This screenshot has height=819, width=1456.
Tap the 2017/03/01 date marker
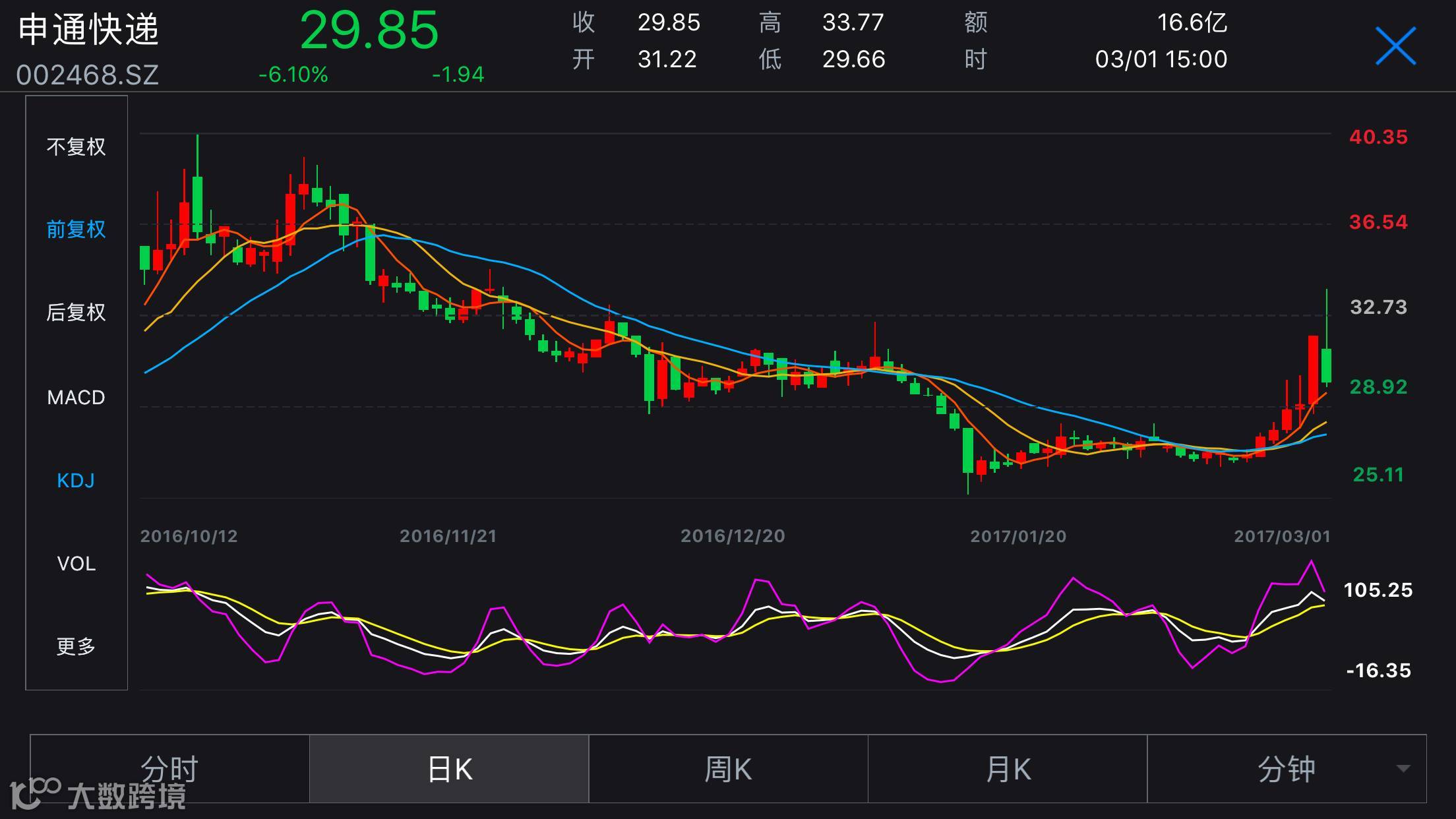coord(1282,536)
